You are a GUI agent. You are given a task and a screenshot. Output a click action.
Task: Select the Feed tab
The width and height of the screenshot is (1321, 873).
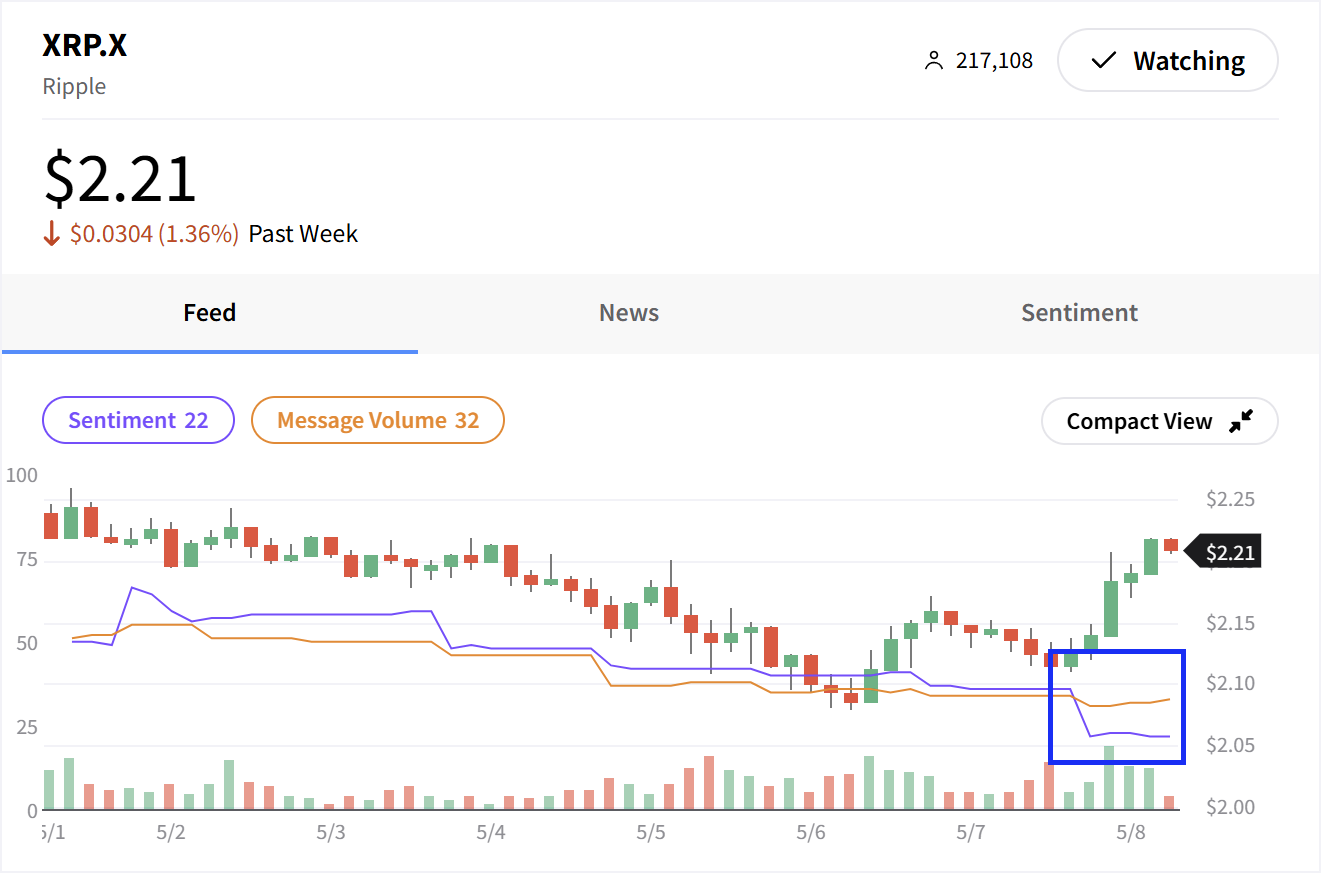[x=209, y=313]
